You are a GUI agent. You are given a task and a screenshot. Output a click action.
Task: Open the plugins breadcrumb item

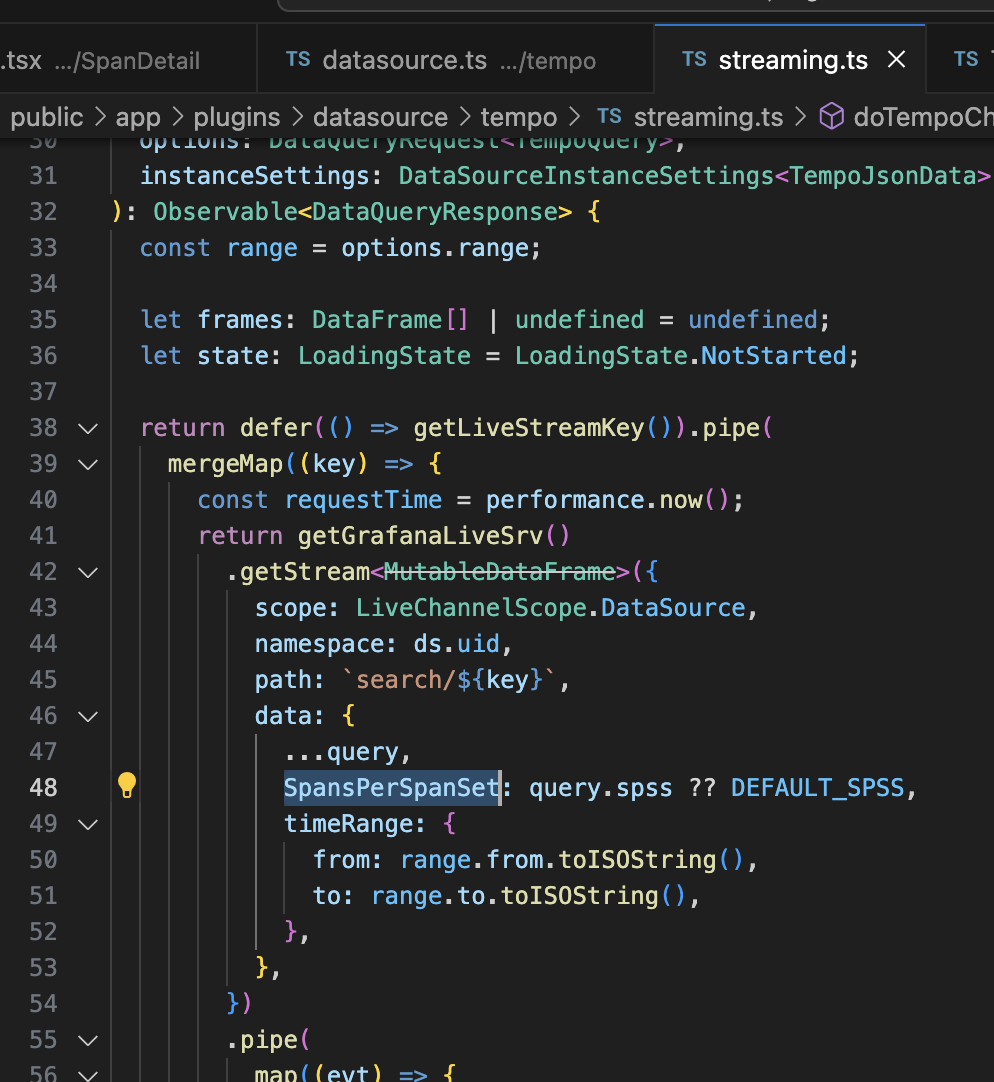tap(236, 117)
